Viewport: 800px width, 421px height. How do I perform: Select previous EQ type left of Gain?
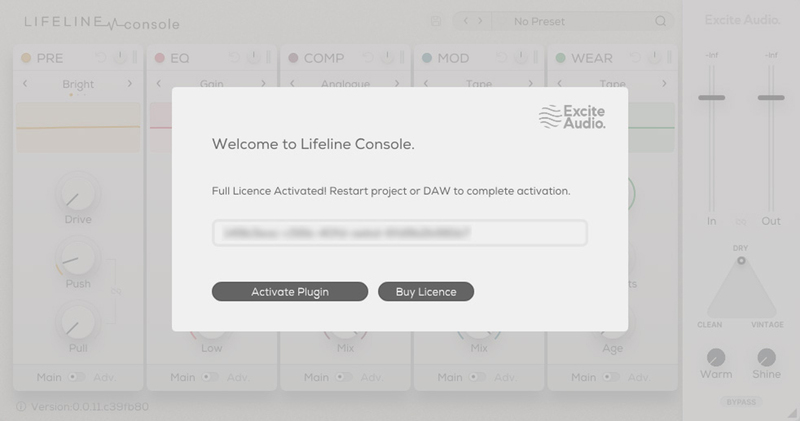point(159,83)
